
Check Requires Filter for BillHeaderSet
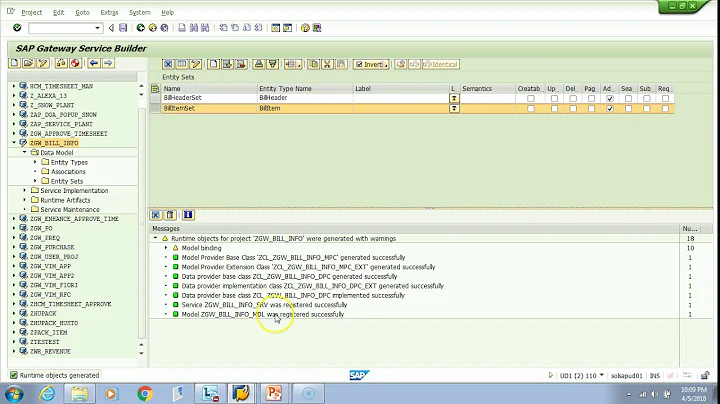click(x=665, y=98)
